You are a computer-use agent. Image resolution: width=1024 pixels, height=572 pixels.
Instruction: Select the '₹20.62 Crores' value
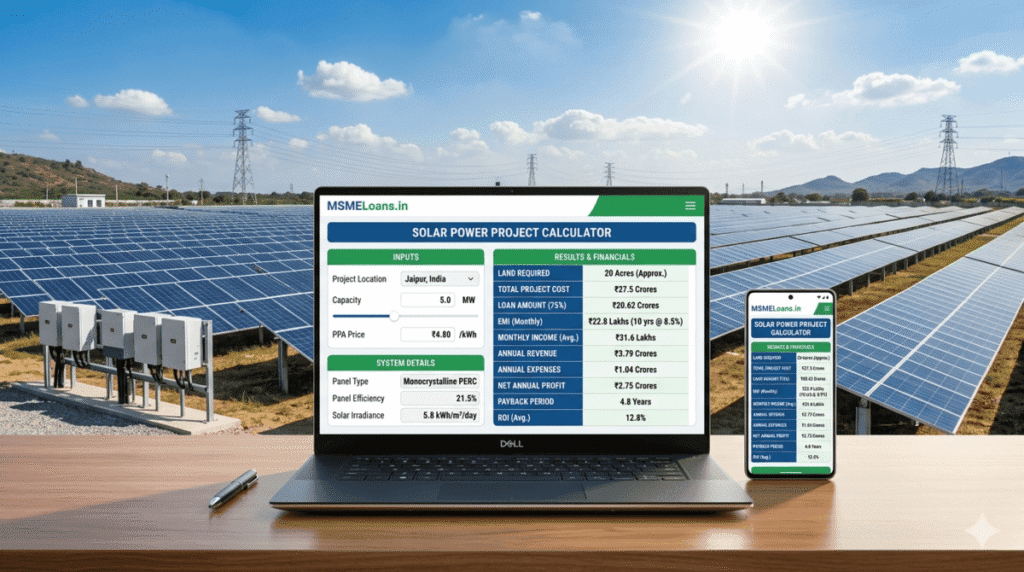[x=635, y=306]
